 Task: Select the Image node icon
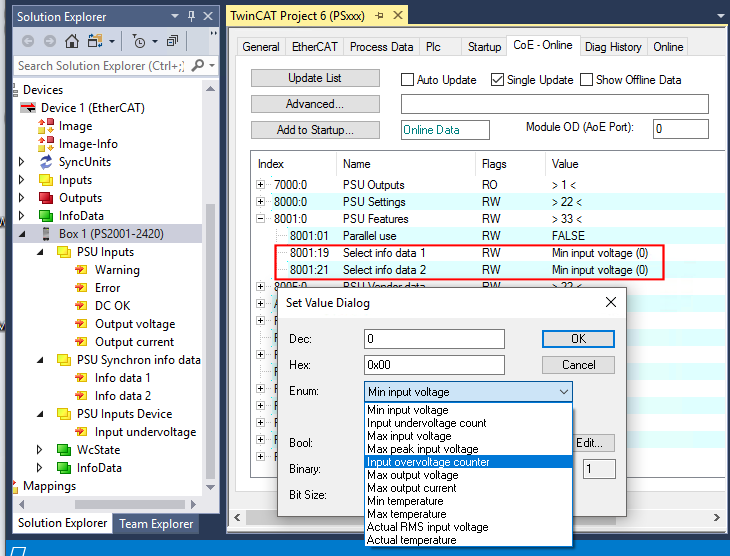click(x=46, y=126)
